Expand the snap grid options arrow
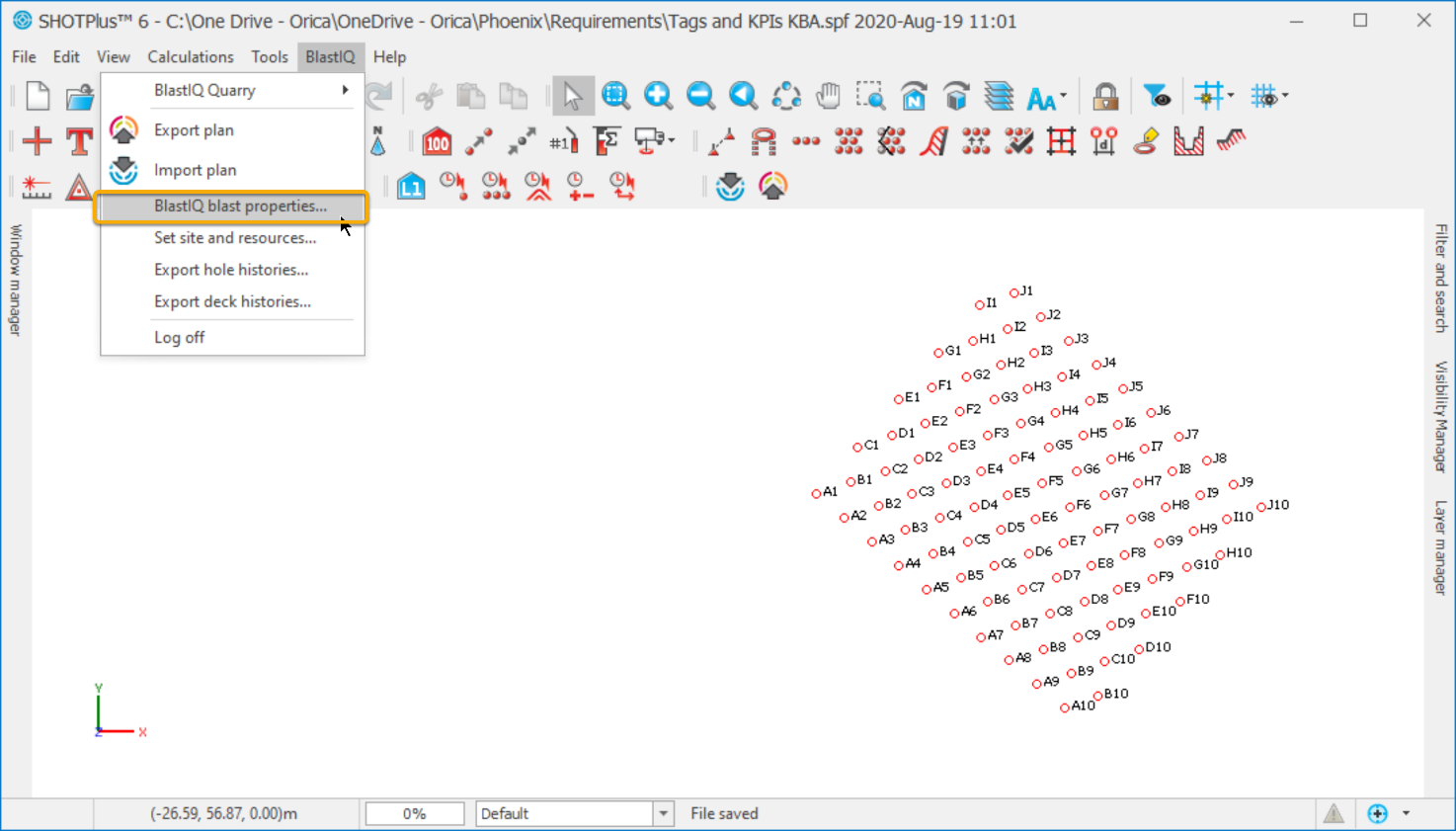Screen dimensions: 1456x831 tap(1231, 97)
